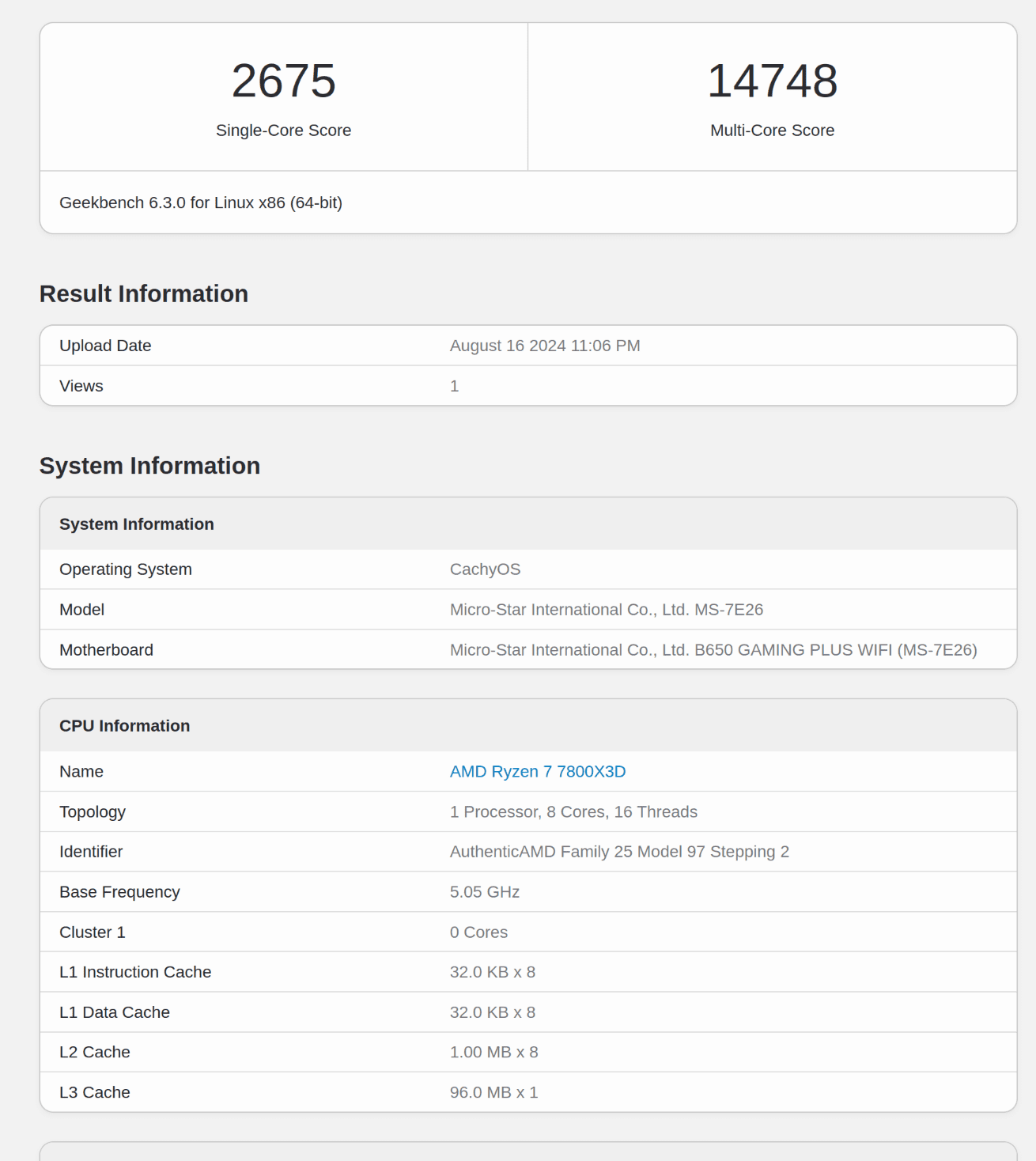The image size is (1036, 1161).
Task: Click the Operating System label
Action: 126,569
